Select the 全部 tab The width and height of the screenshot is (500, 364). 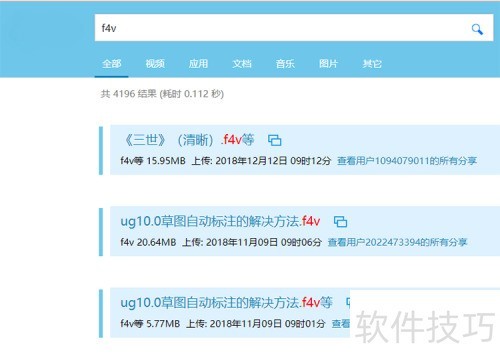(x=112, y=63)
